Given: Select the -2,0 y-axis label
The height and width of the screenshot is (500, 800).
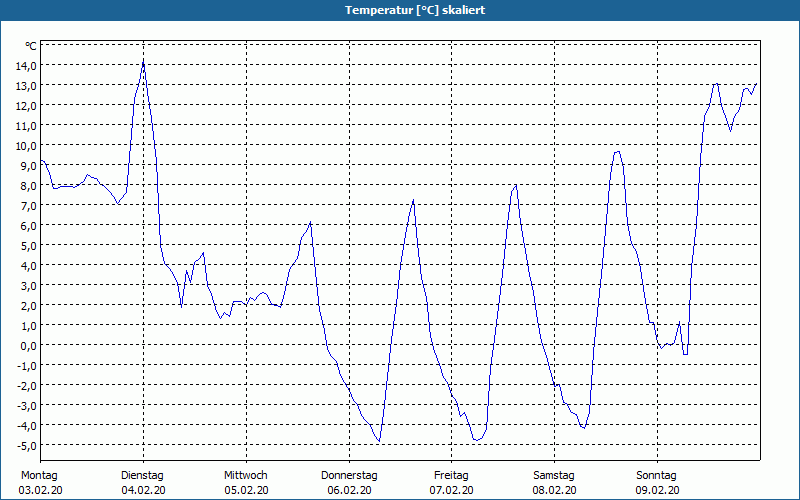Looking at the screenshot, I should [27, 385].
